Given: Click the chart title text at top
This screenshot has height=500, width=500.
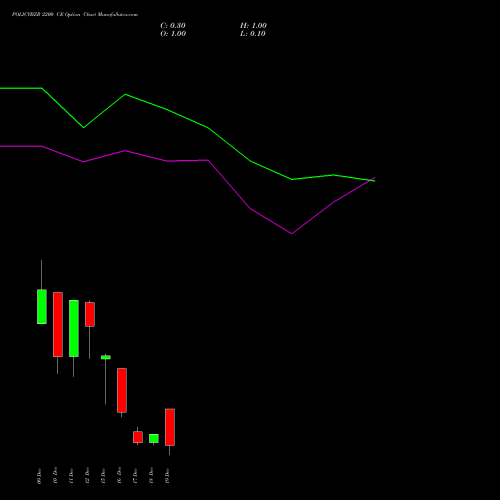Looking at the screenshot, I should [x=75, y=15].
